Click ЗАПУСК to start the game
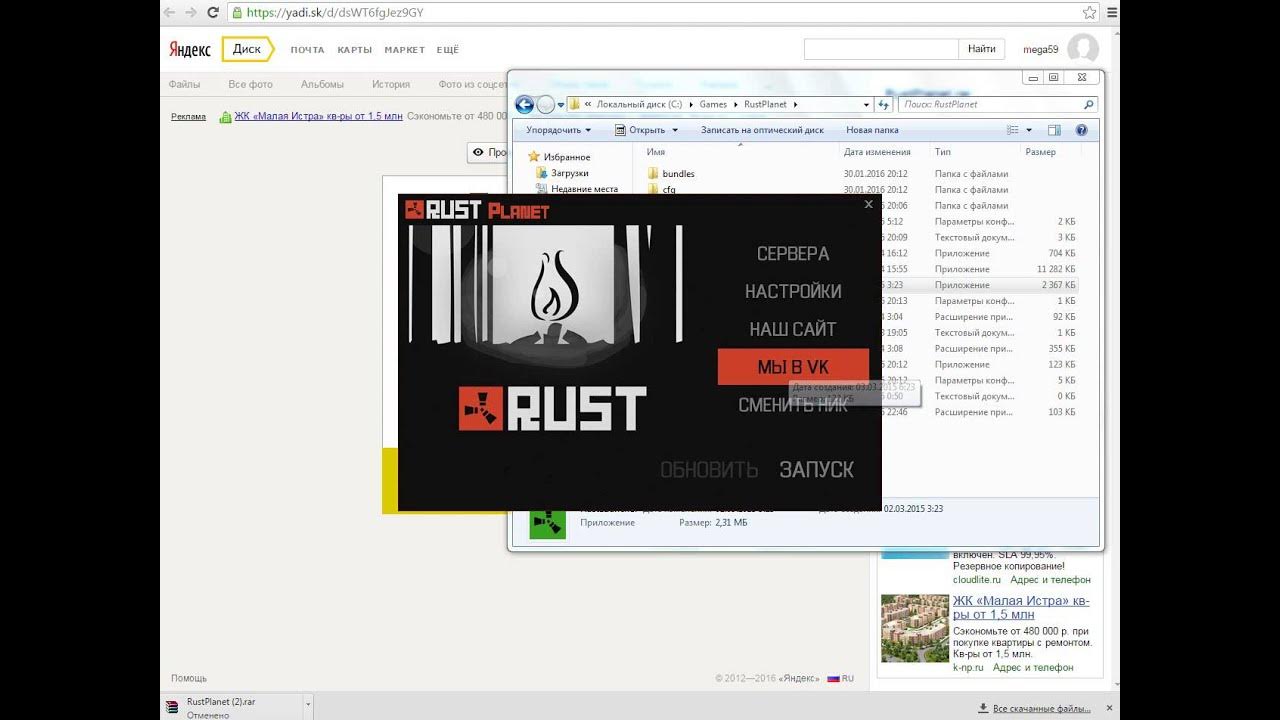This screenshot has width=1280, height=720. pos(816,469)
